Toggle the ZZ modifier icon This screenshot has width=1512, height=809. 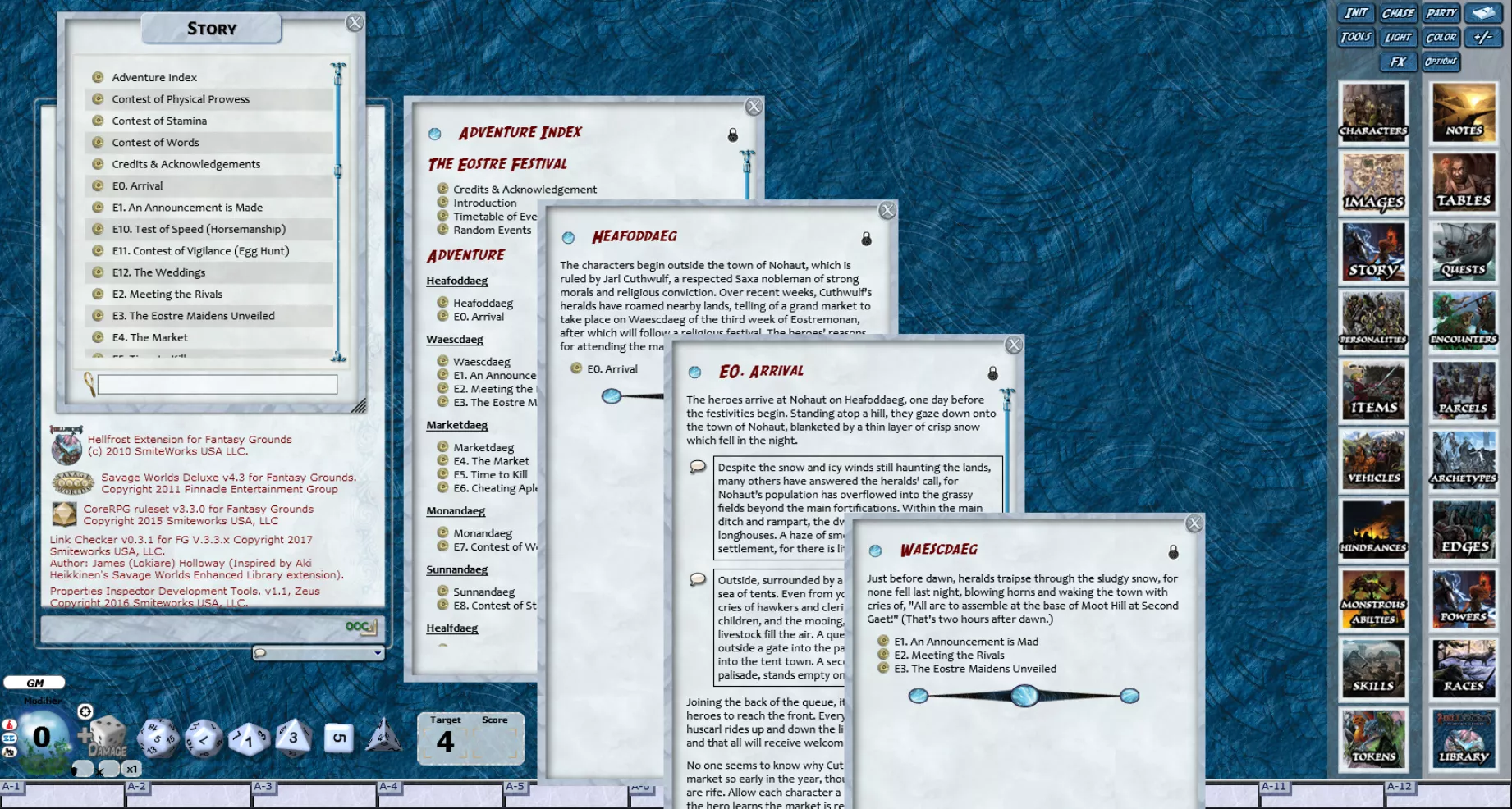click(9, 738)
